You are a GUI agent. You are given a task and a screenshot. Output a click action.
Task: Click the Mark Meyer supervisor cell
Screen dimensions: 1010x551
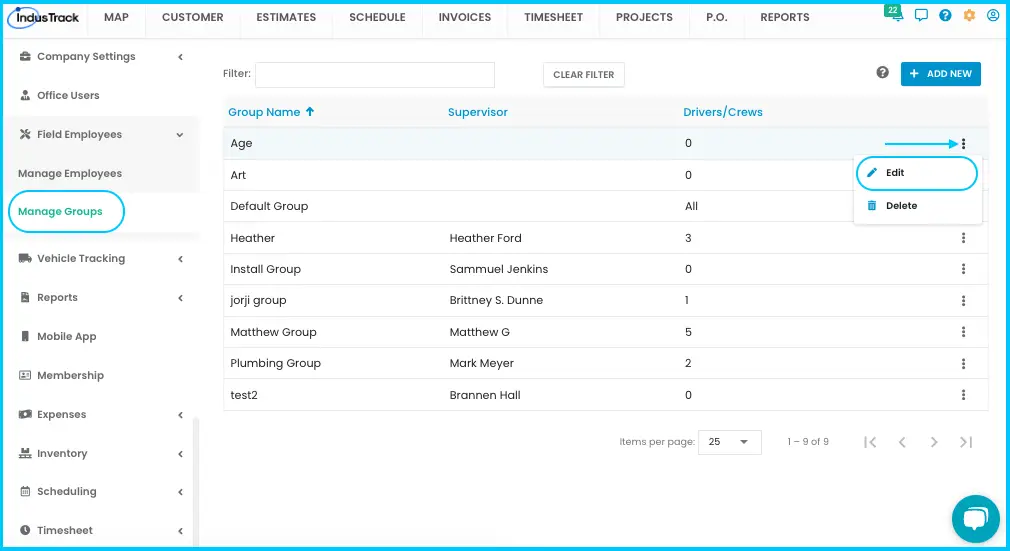[482, 363]
